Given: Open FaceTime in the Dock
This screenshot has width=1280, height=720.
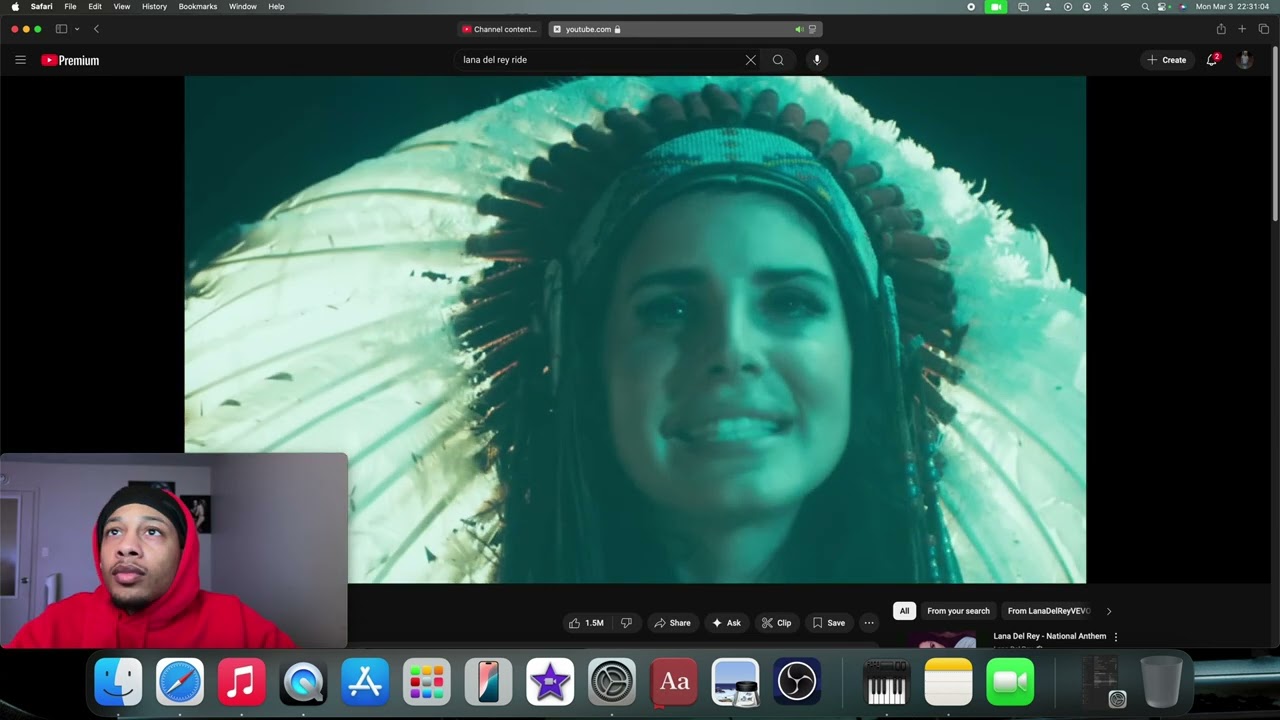Looking at the screenshot, I should [1010, 682].
